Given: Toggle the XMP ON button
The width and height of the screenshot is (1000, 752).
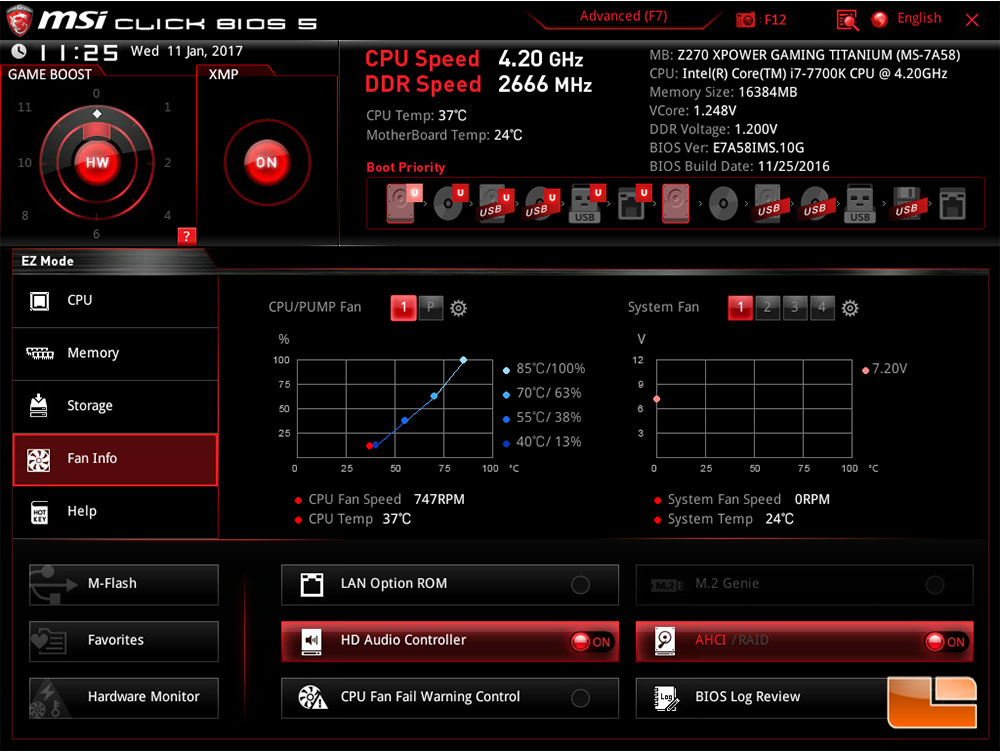Looking at the screenshot, I should point(267,162).
